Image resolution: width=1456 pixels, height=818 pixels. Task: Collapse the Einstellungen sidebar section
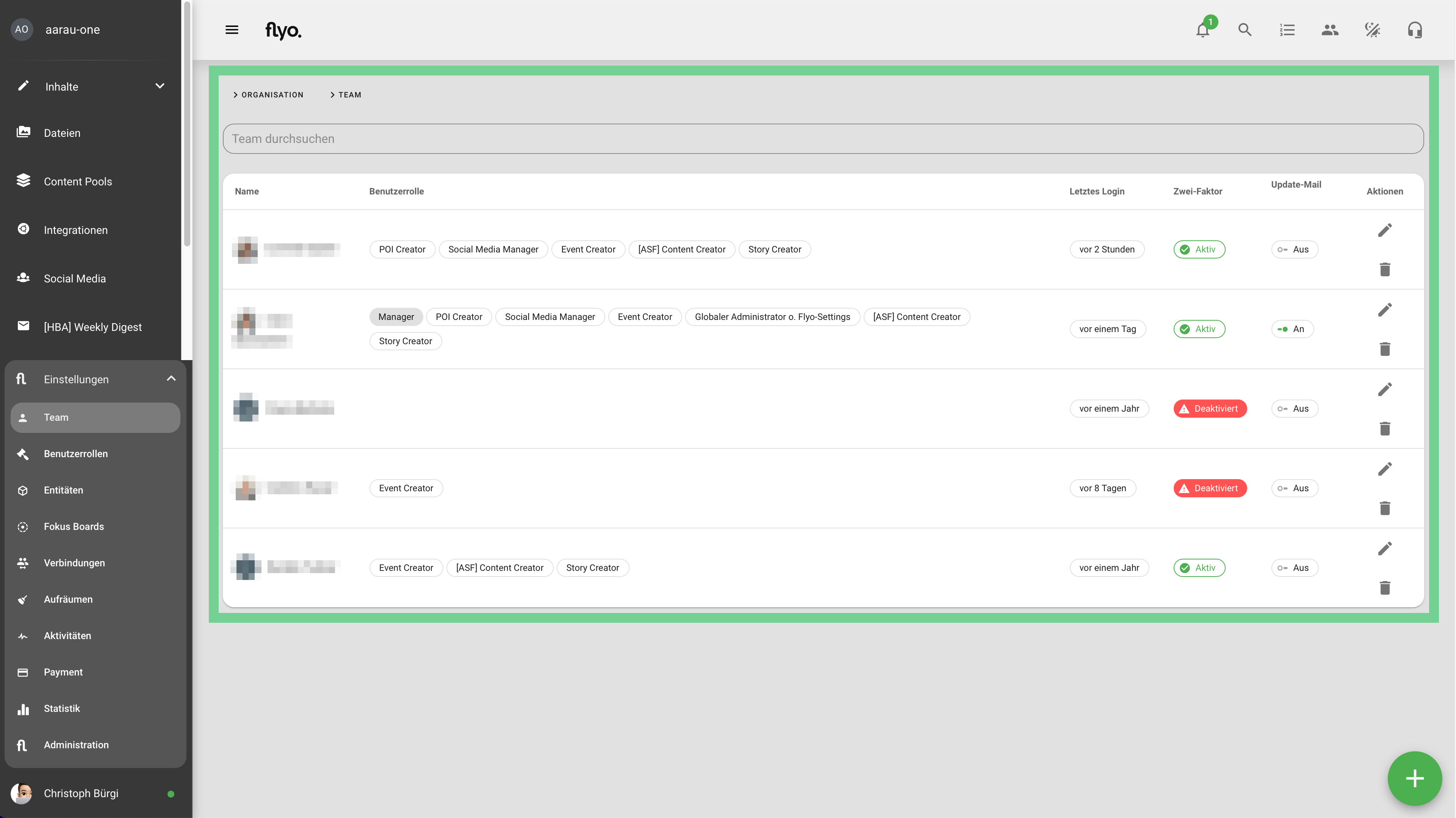(x=171, y=379)
